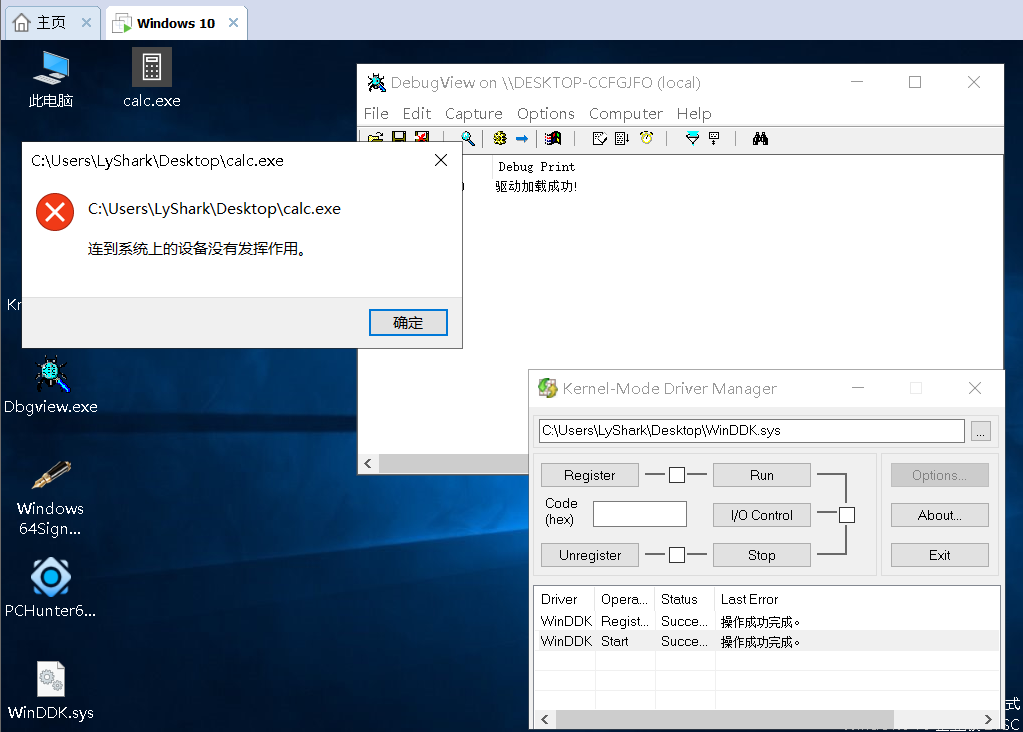Click the Debug Print column header

pyautogui.click(x=536, y=166)
